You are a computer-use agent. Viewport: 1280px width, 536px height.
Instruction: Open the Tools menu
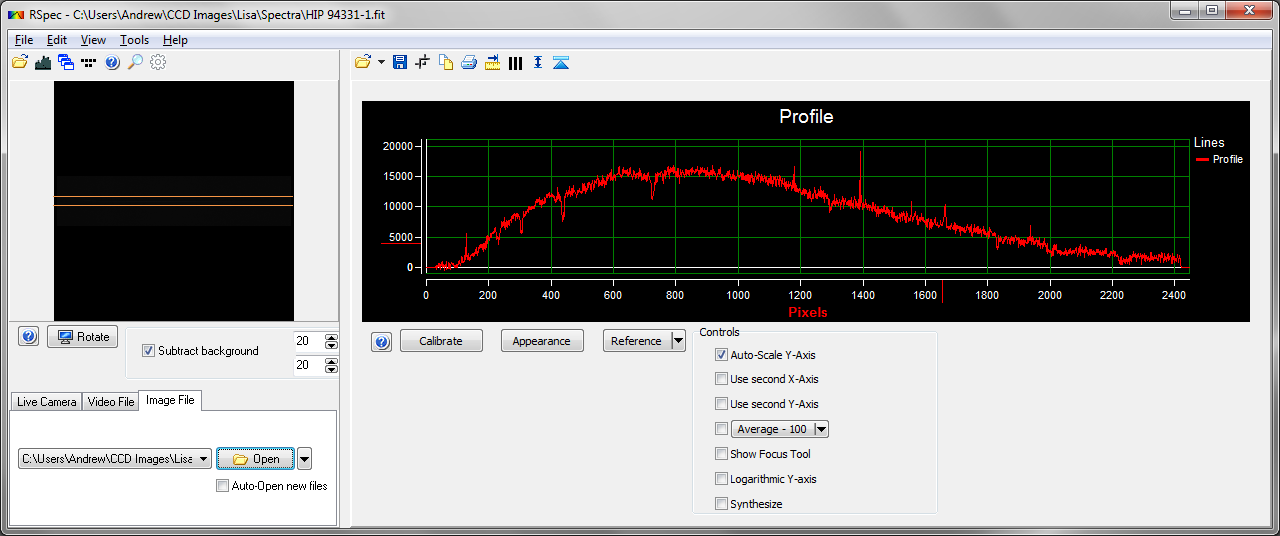tap(134, 40)
